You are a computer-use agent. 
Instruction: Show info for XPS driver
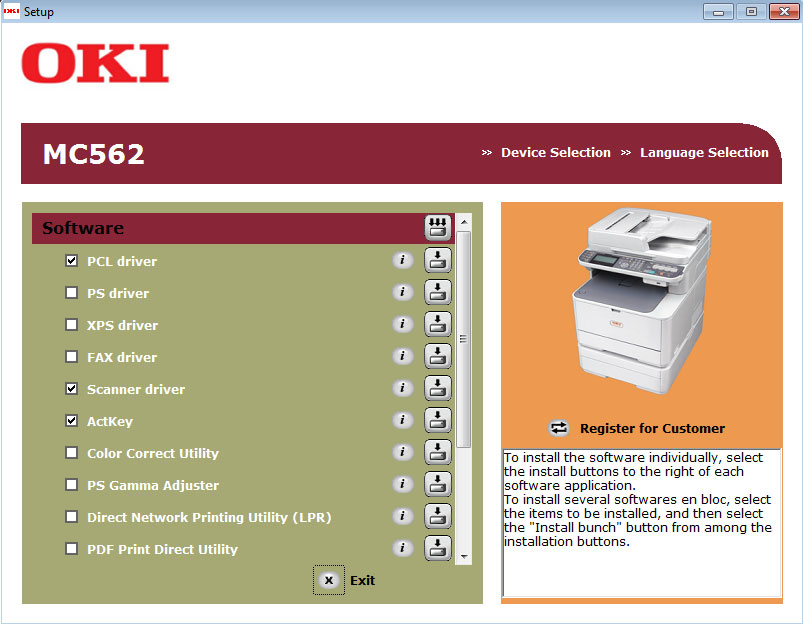403,324
